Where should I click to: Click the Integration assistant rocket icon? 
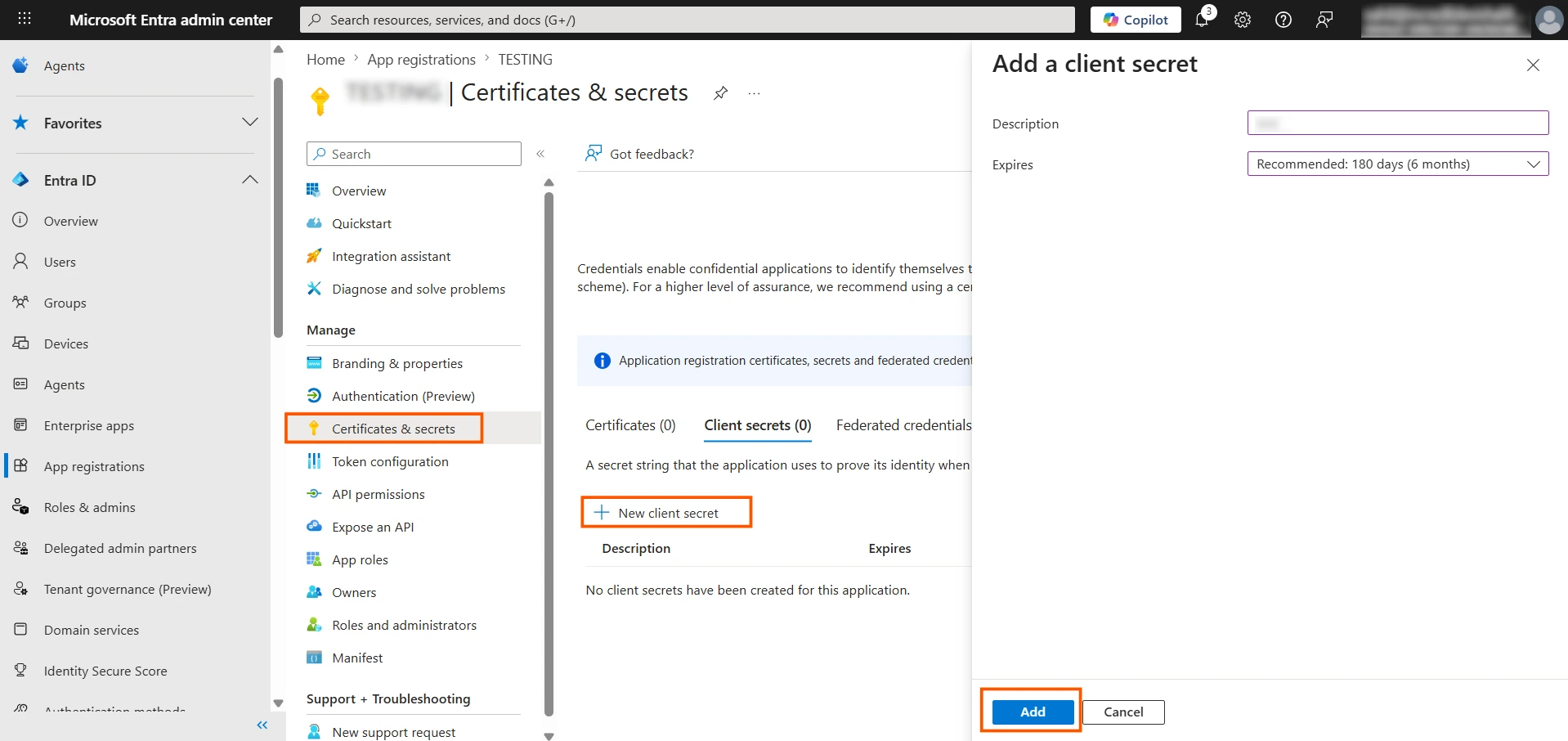pos(314,256)
